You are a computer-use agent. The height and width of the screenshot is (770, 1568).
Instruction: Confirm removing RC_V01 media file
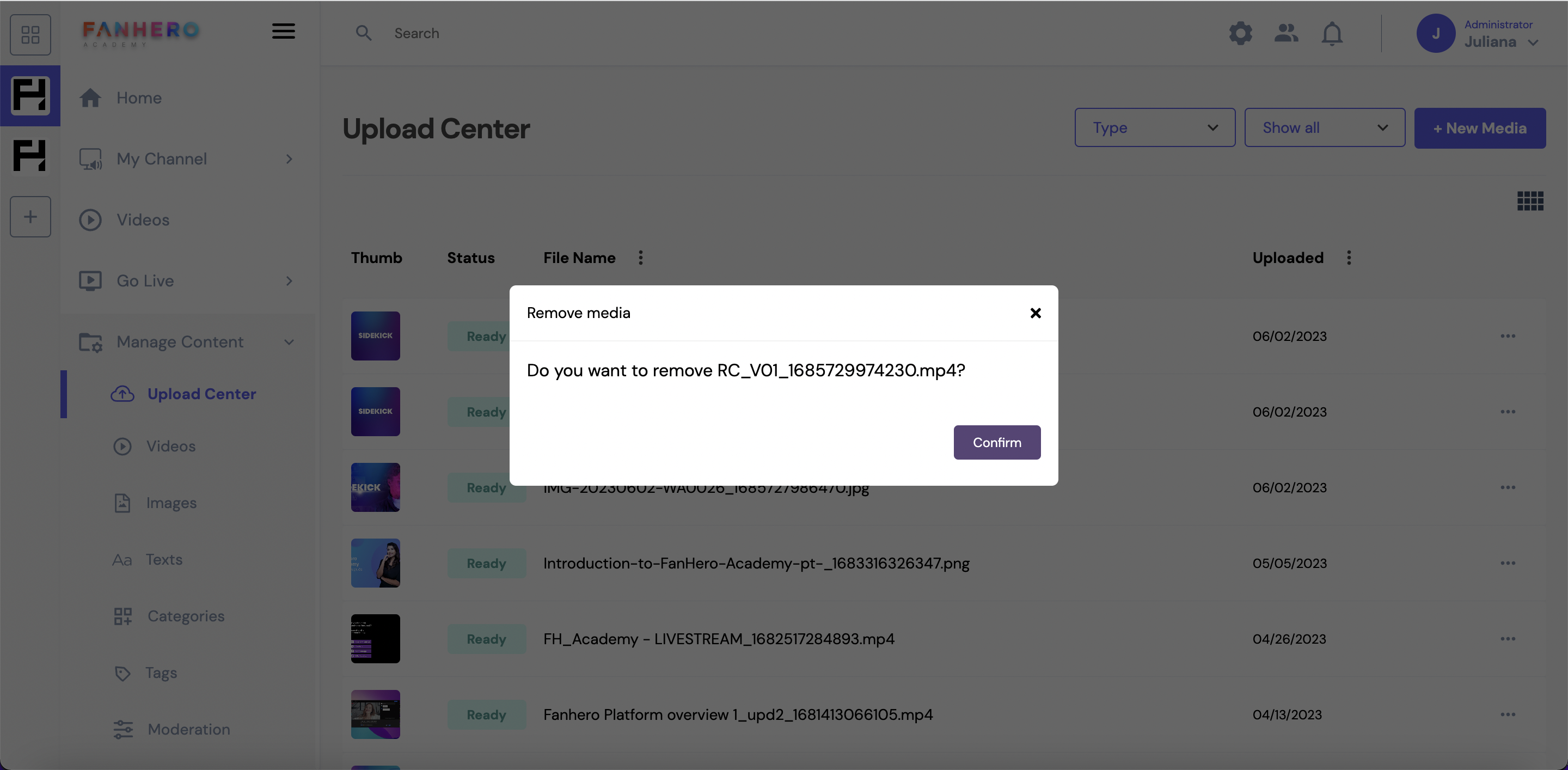click(996, 442)
